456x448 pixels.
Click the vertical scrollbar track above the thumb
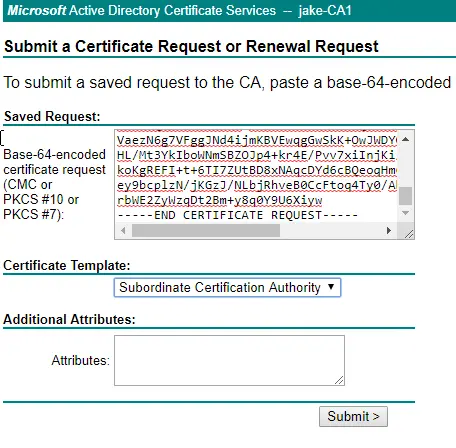[x=405, y=166]
